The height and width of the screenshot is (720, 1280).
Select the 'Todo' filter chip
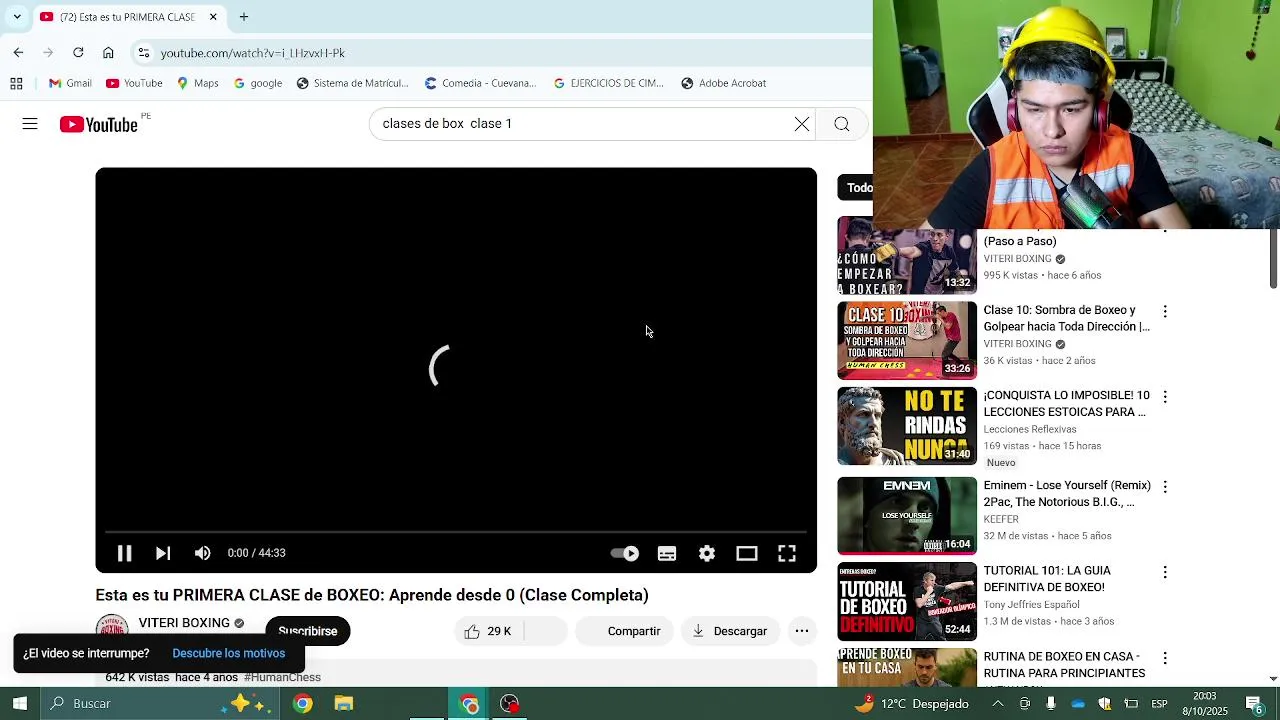tap(857, 188)
